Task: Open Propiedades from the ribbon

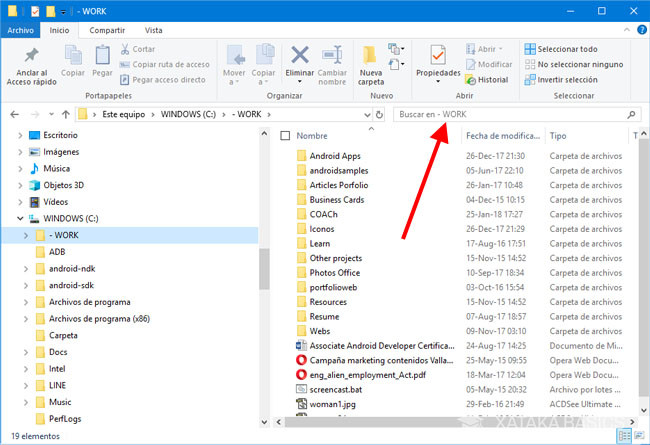Action: (438, 60)
